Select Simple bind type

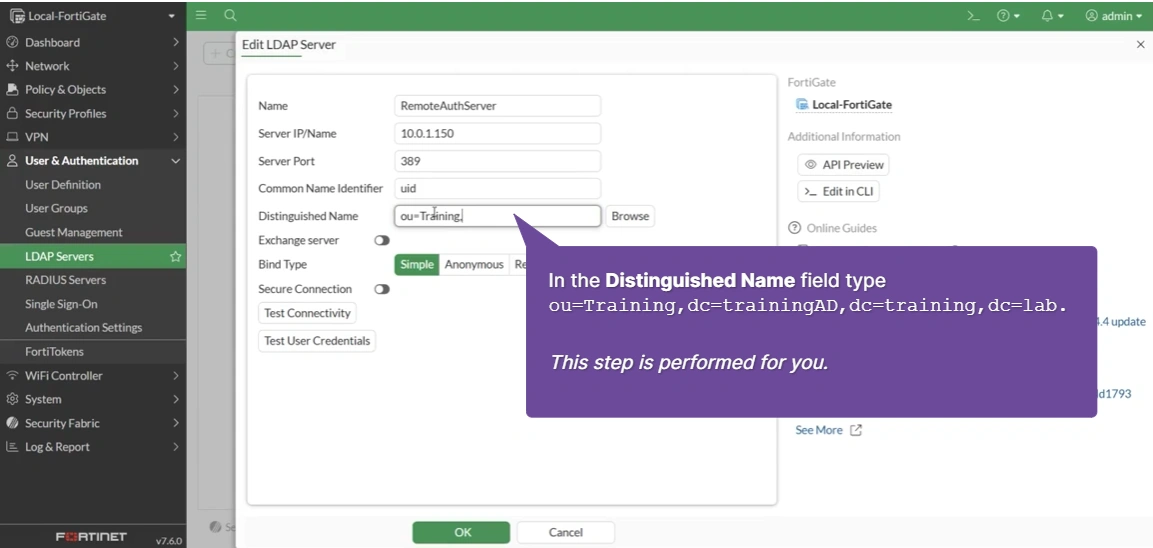tap(417, 265)
